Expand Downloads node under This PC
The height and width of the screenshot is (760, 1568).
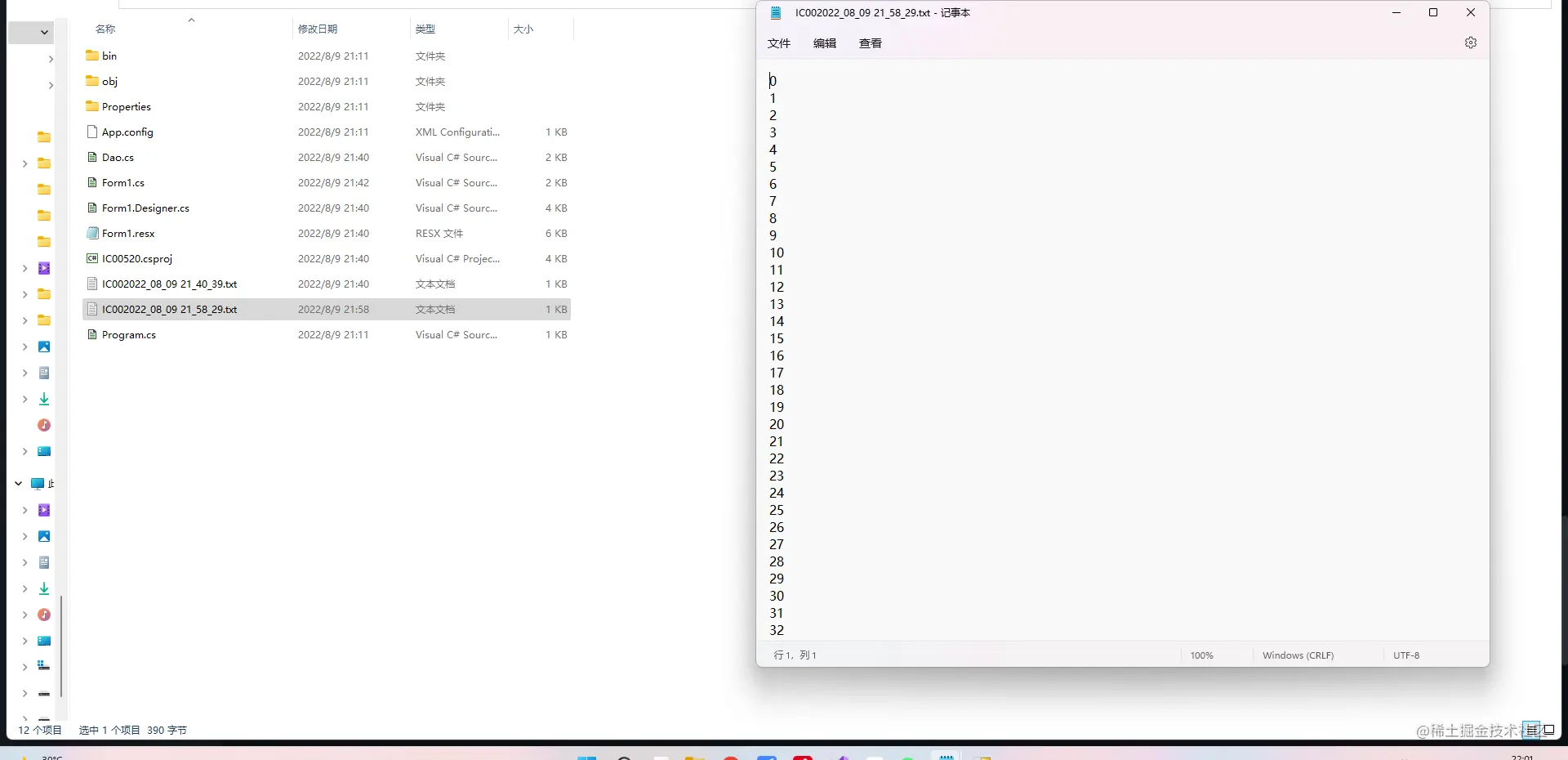coord(24,588)
